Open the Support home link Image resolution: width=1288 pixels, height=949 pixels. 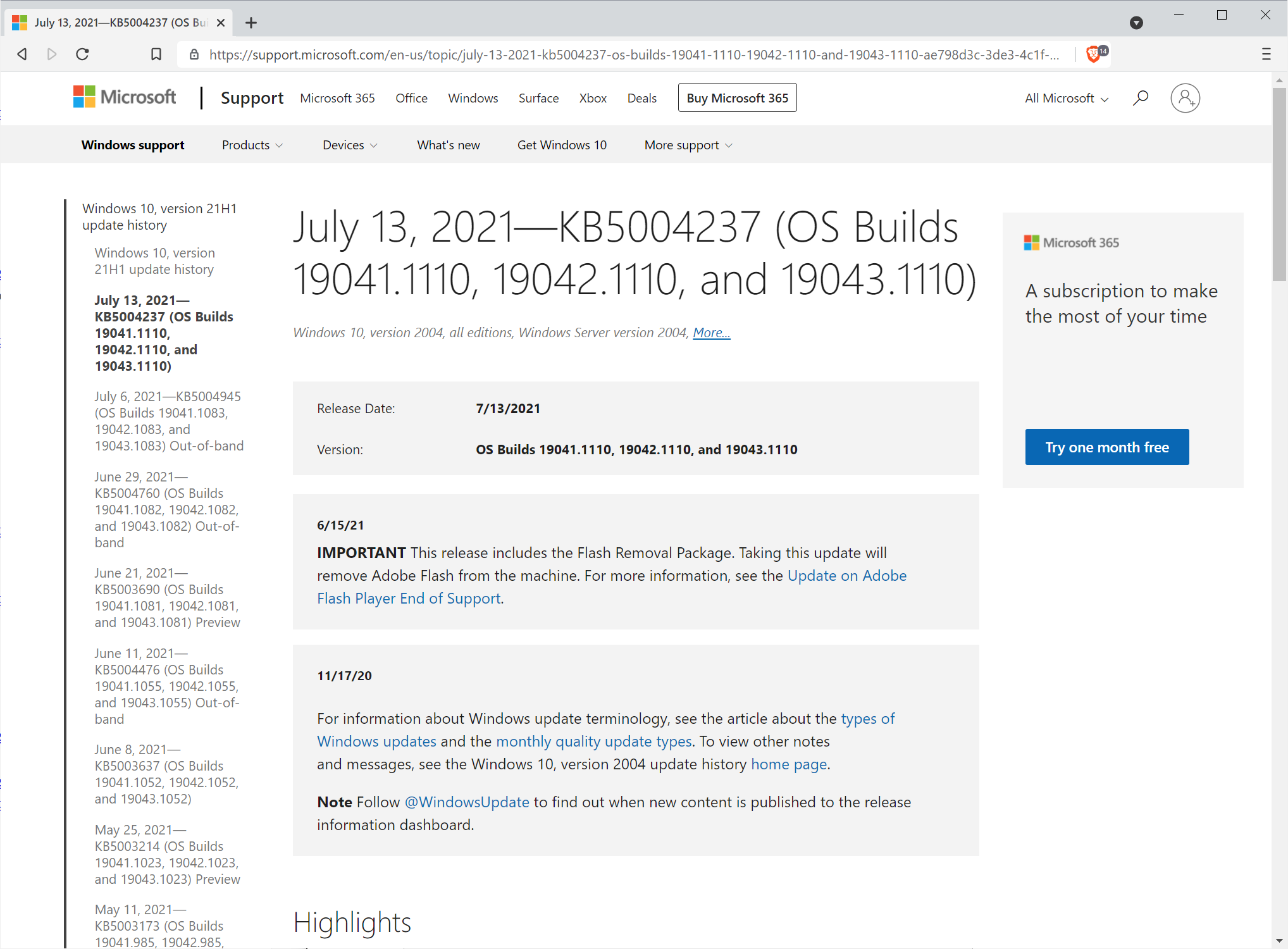pos(252,98)
